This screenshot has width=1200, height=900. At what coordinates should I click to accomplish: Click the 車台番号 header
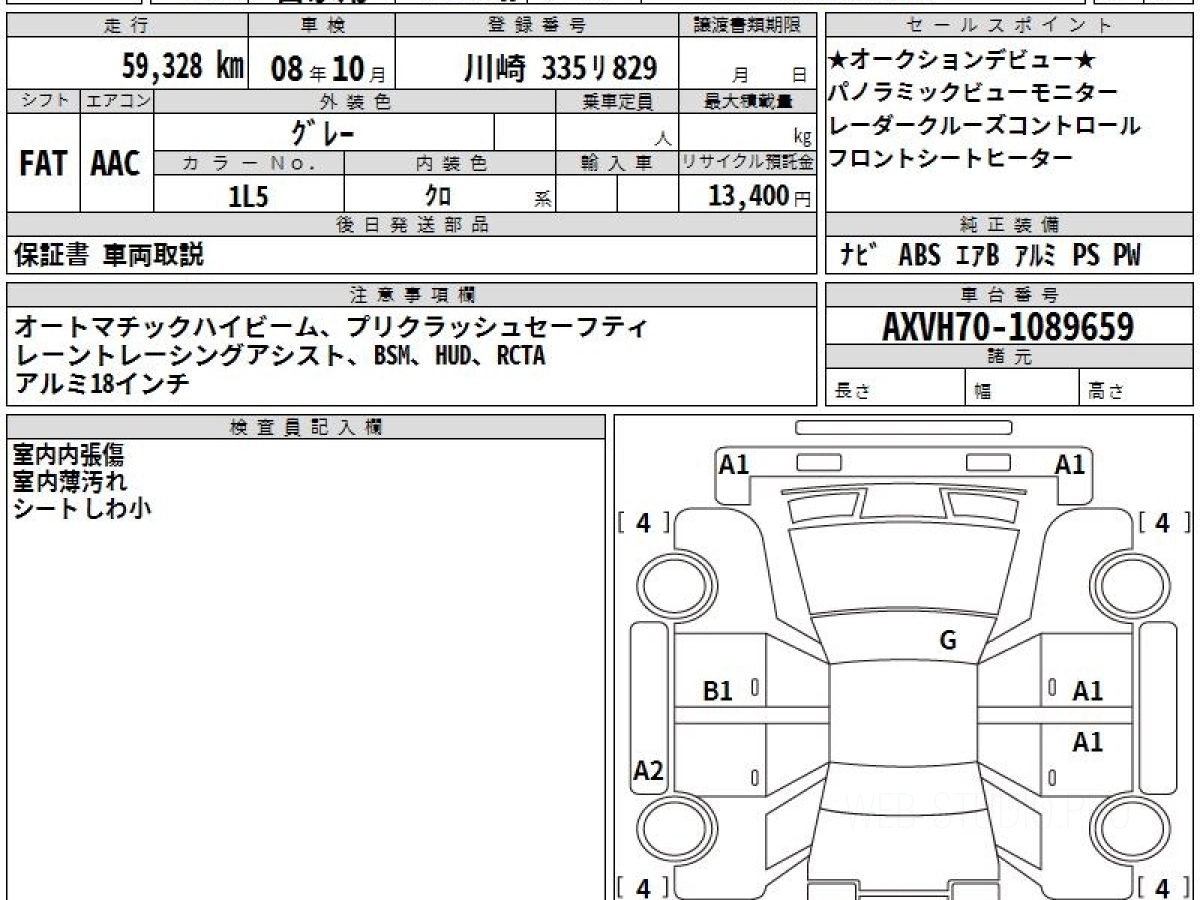pos(1009,295)
